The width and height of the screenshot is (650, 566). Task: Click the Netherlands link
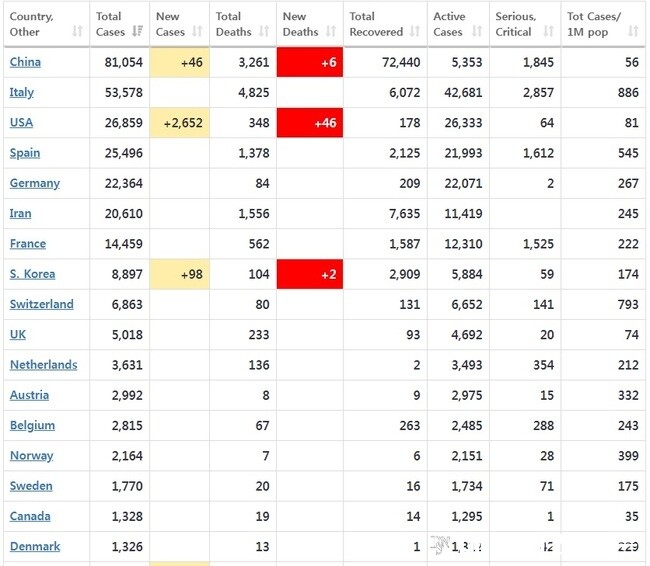(x=43, y=365)
